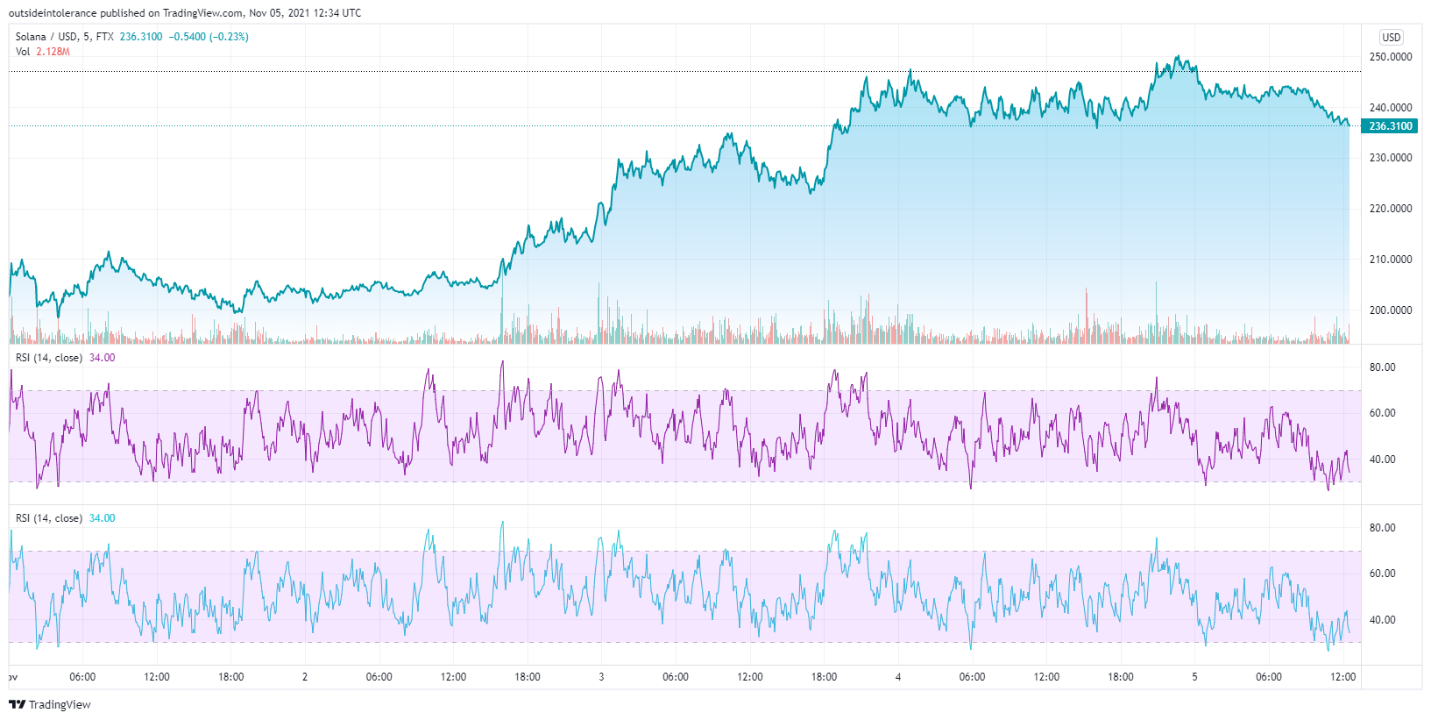This screenshot has height=720, width=1431.
Task: Click the date label 4 on time axis
Action: (x=898, y=677)
